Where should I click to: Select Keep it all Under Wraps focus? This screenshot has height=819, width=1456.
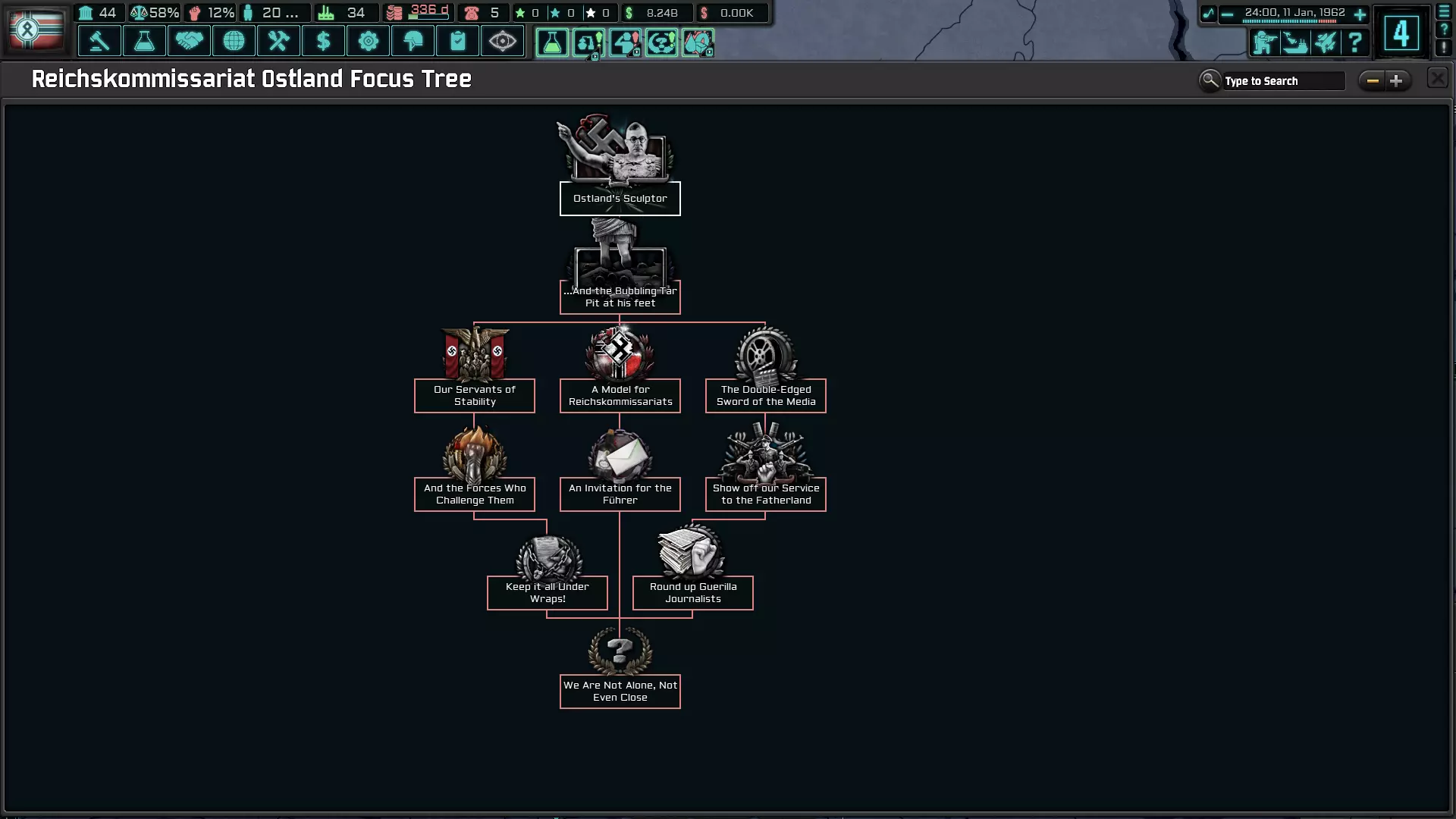[548, 593]
